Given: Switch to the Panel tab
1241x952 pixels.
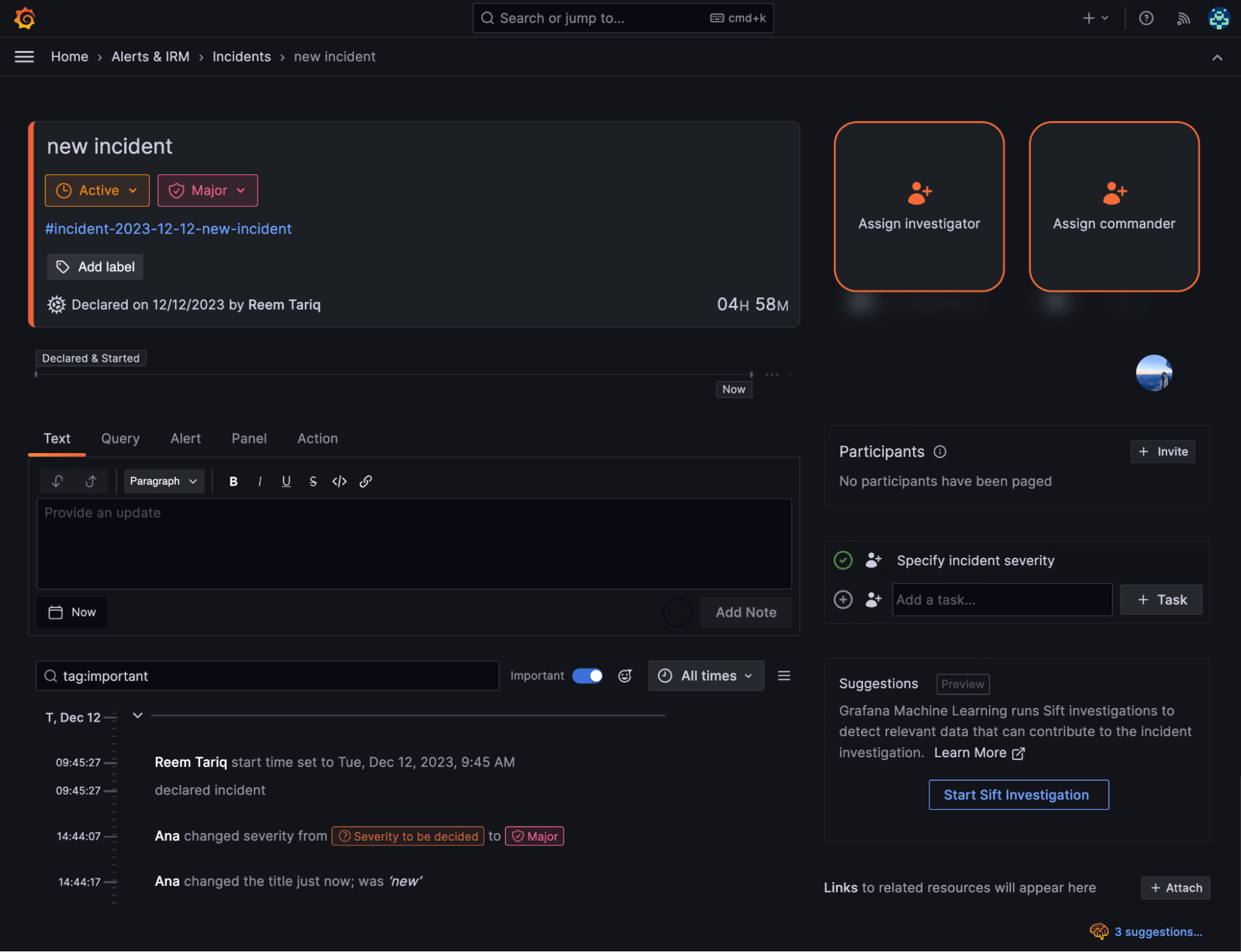Looking at the screenshot, I should pyautogui.click(x=249, y=438).
